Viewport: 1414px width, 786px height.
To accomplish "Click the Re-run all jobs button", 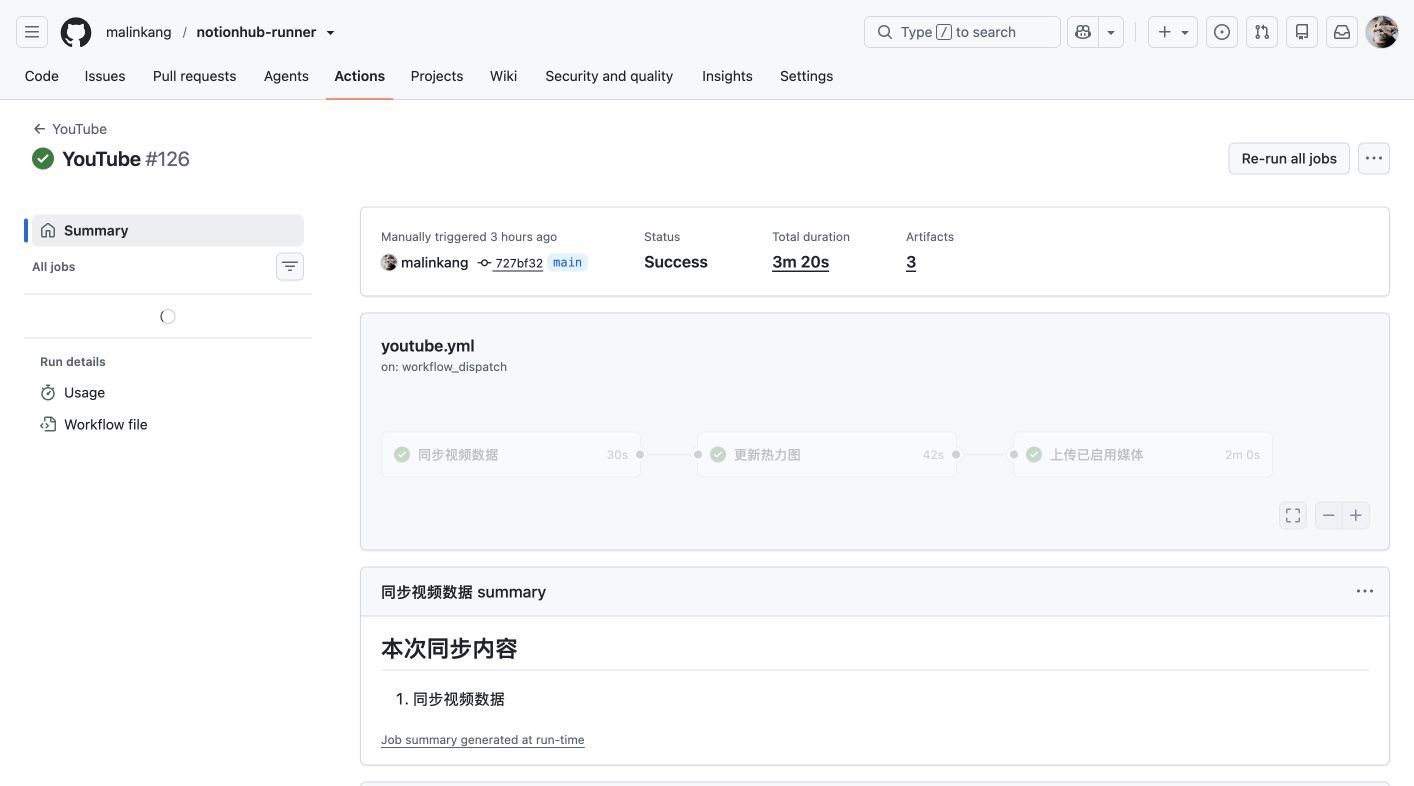I will (x=1289, y=158).
